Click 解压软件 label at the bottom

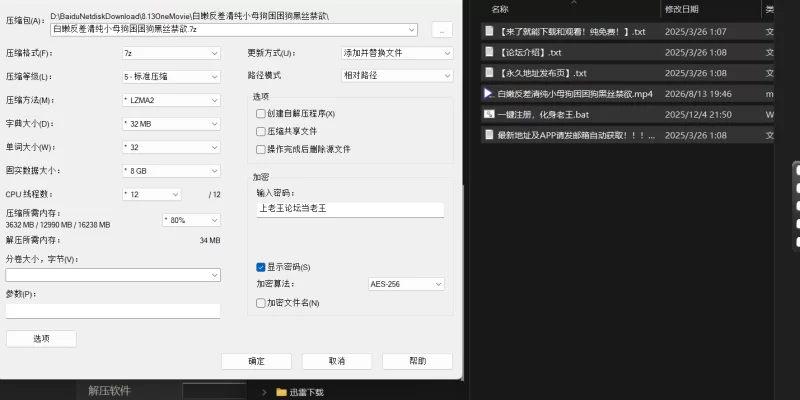pos(109,391)
